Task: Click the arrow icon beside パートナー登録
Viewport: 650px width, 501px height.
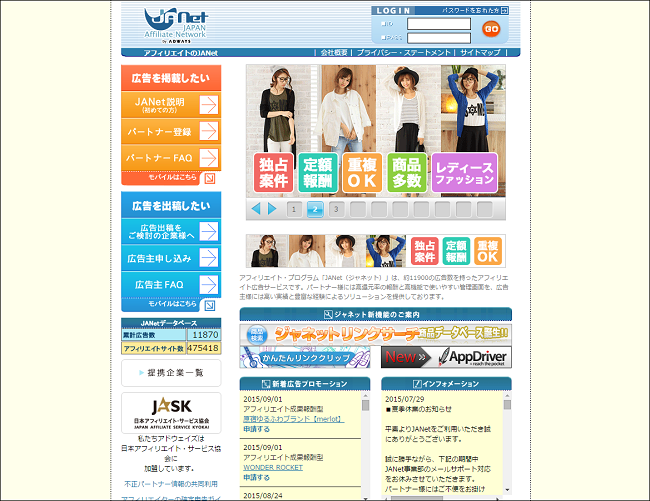Action: point(209,131)
